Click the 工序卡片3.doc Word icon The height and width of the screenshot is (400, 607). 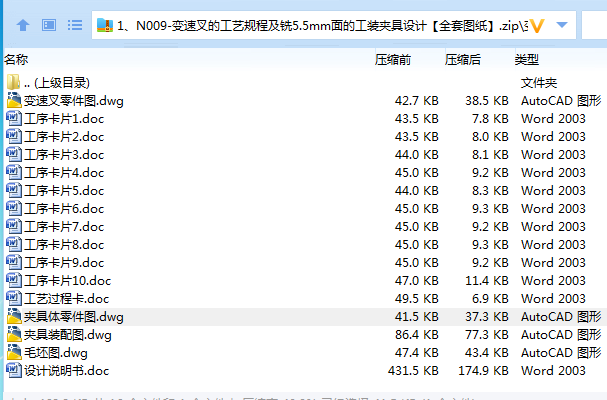tap(14, 155)
